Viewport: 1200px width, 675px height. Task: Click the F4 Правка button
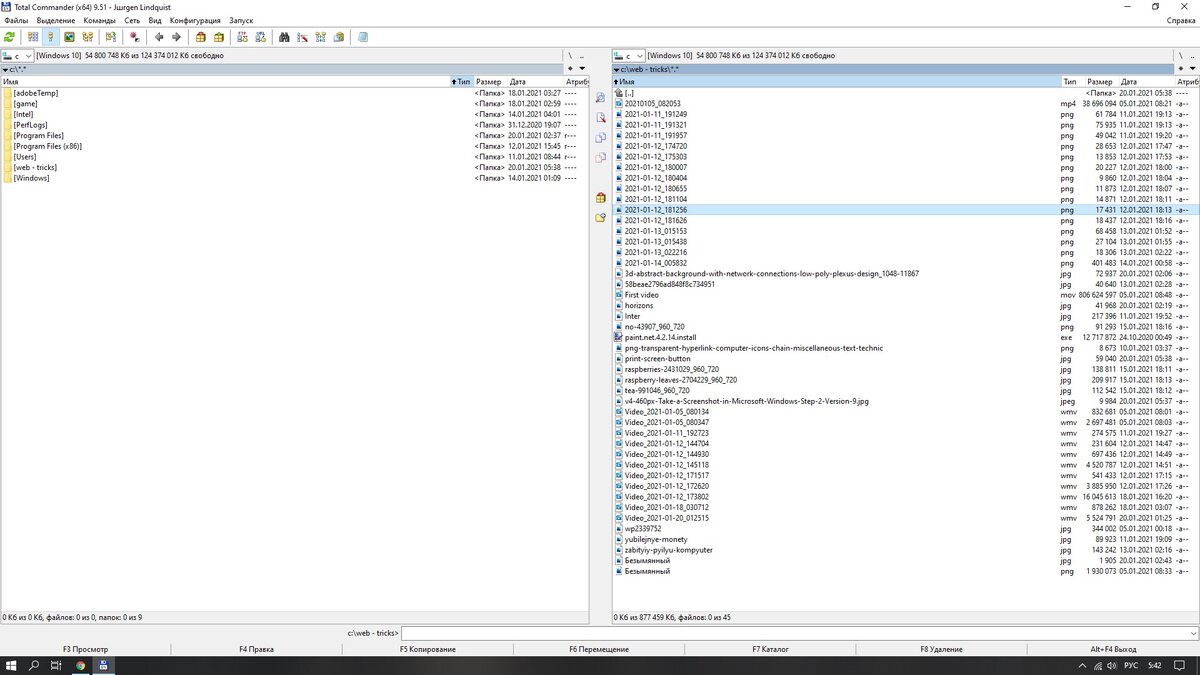click(256, 649)
